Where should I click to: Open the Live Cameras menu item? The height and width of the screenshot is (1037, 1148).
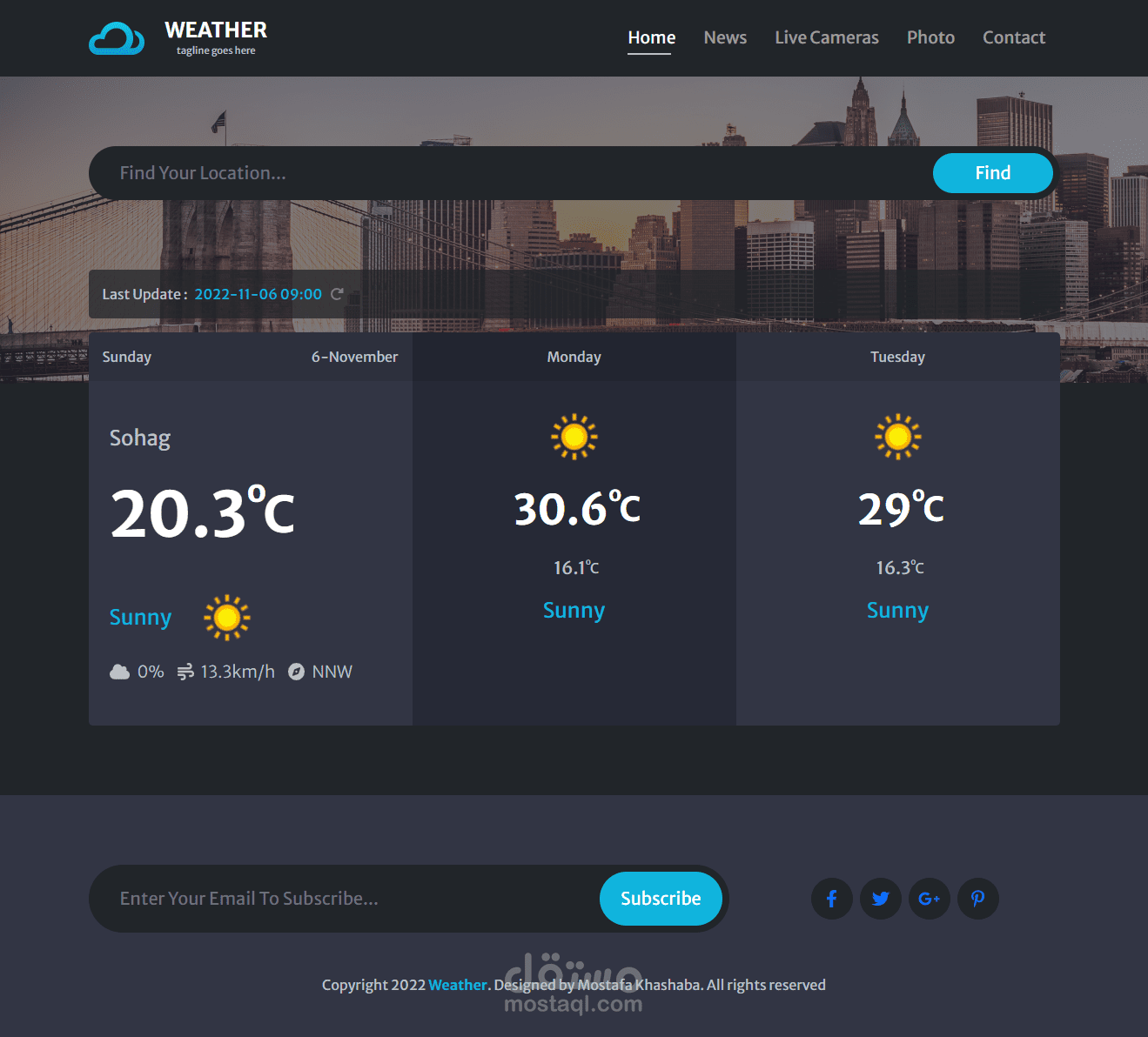coord(826,37)
